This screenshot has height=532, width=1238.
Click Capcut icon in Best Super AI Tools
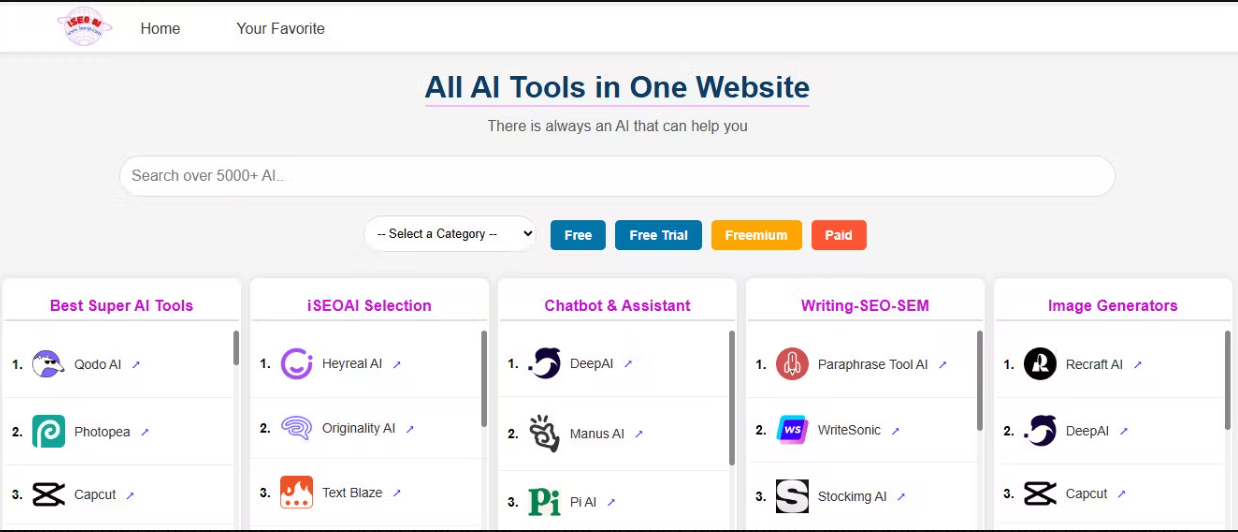click(x=48, y=494)
